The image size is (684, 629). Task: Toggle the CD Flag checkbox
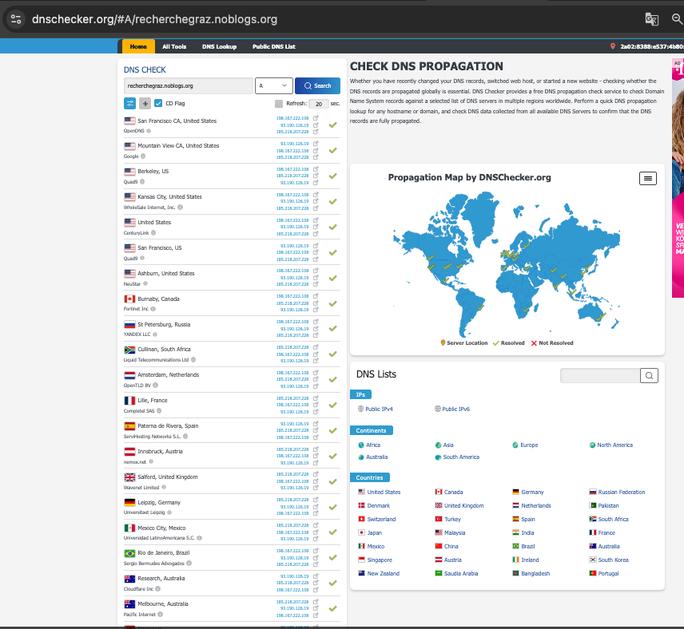158,103
